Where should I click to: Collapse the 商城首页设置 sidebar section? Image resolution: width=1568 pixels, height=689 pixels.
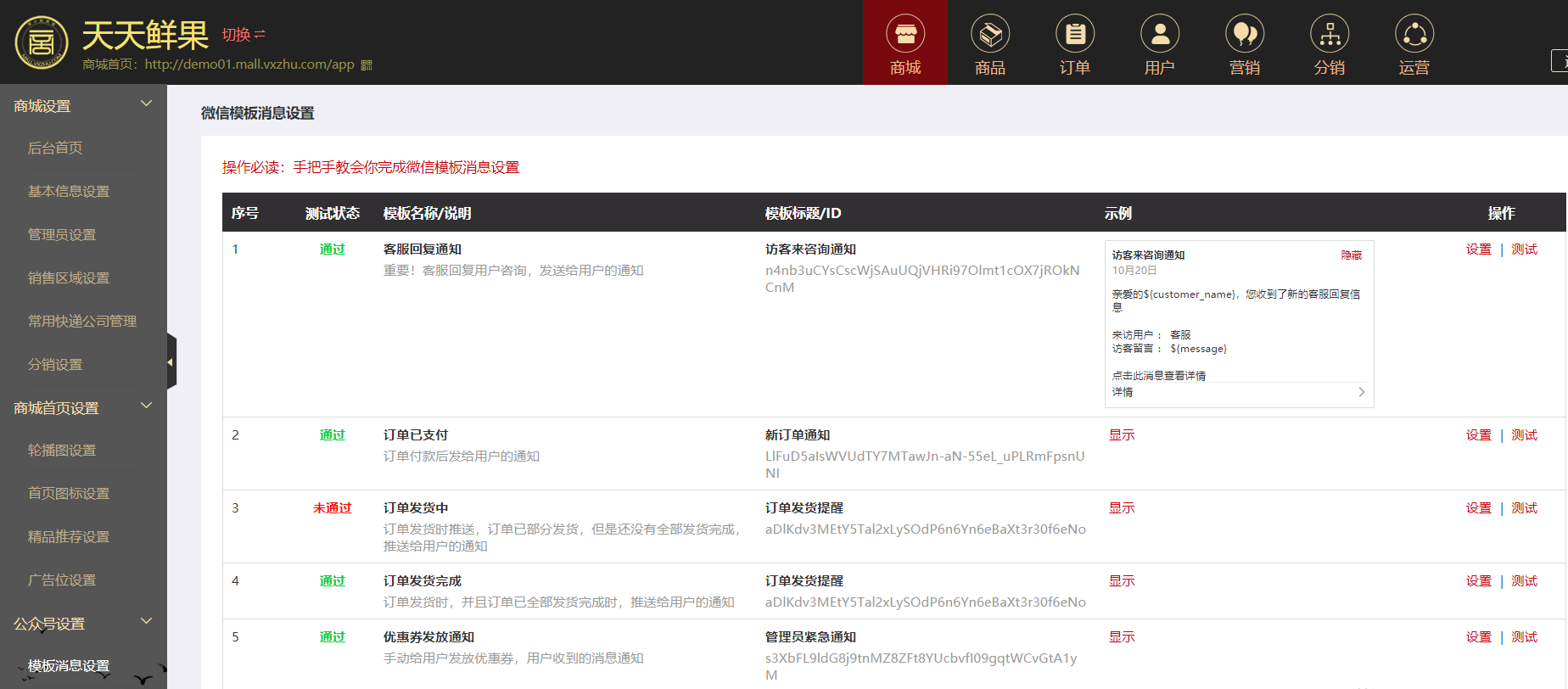[146, 406]
